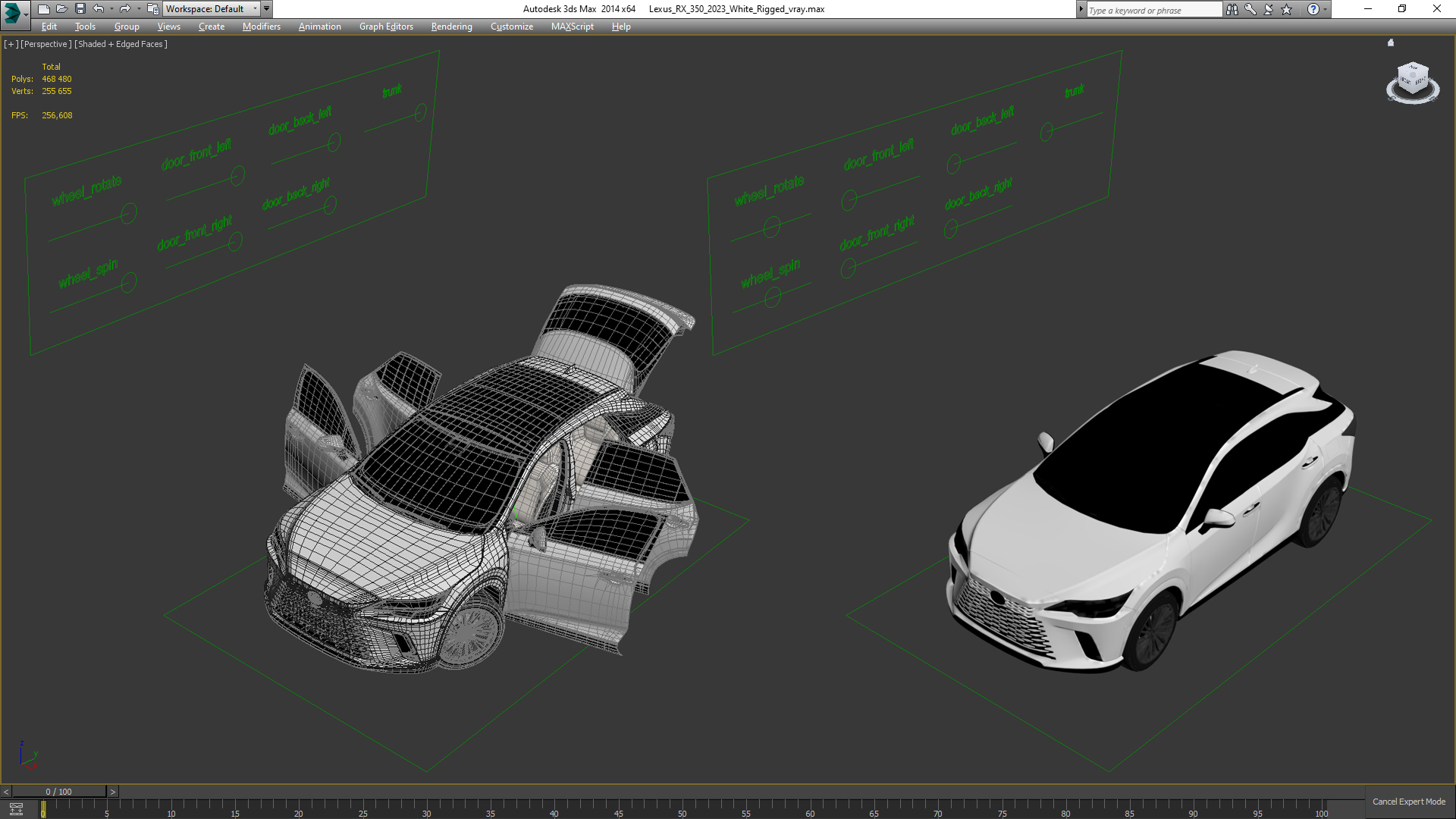
Task: Open the Help menu
Action: [x=621, y=27]
